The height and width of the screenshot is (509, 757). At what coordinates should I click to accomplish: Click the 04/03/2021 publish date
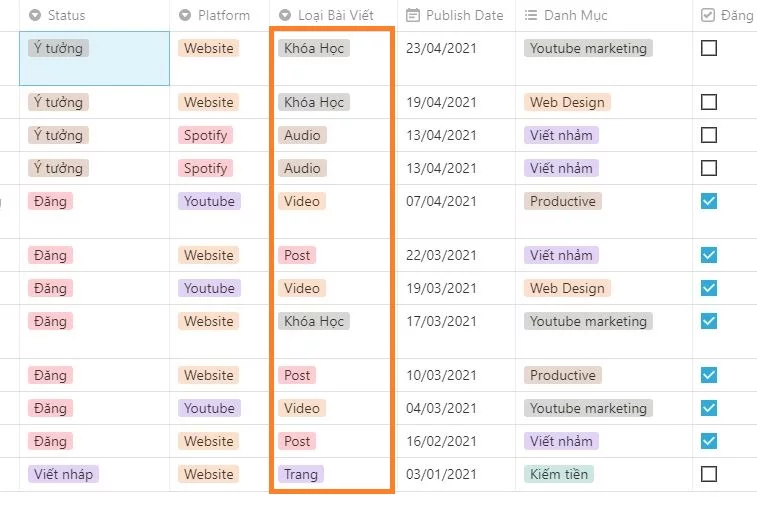[x=441, y=408]
